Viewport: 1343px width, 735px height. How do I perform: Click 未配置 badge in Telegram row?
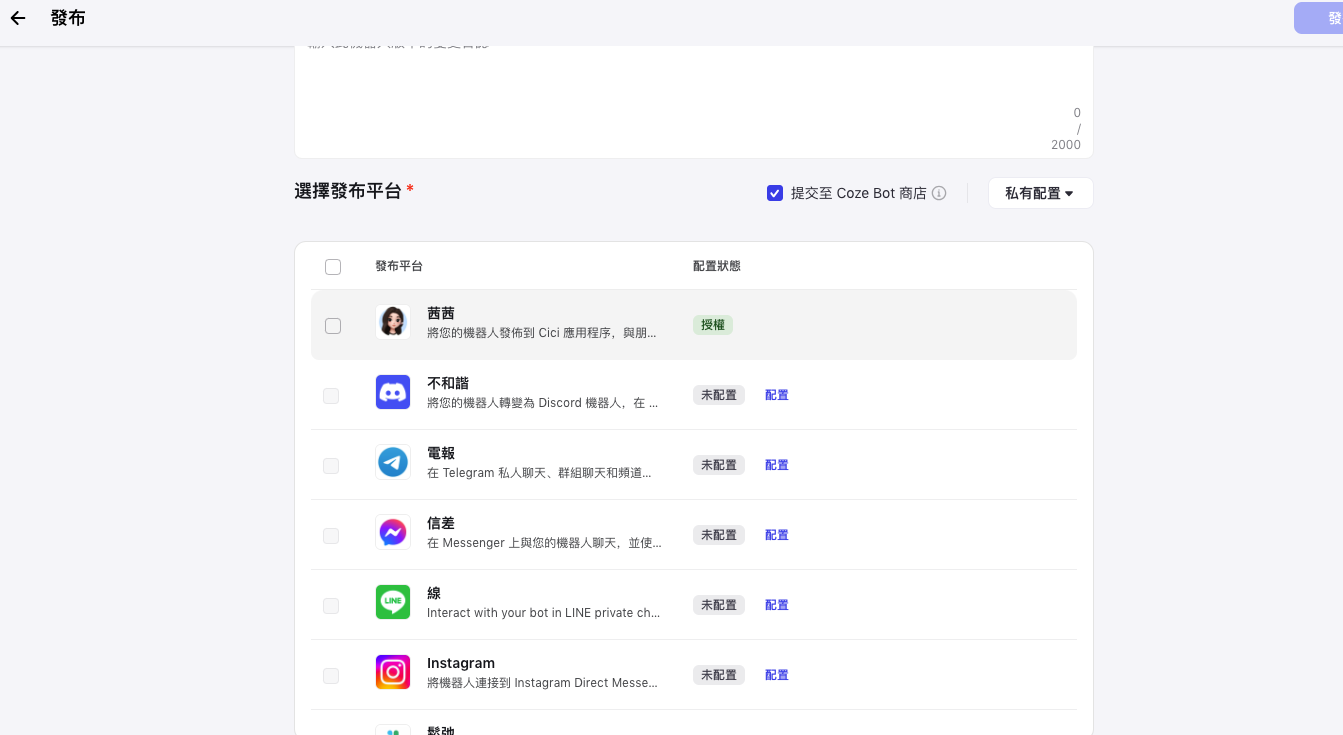coord(719,465)
